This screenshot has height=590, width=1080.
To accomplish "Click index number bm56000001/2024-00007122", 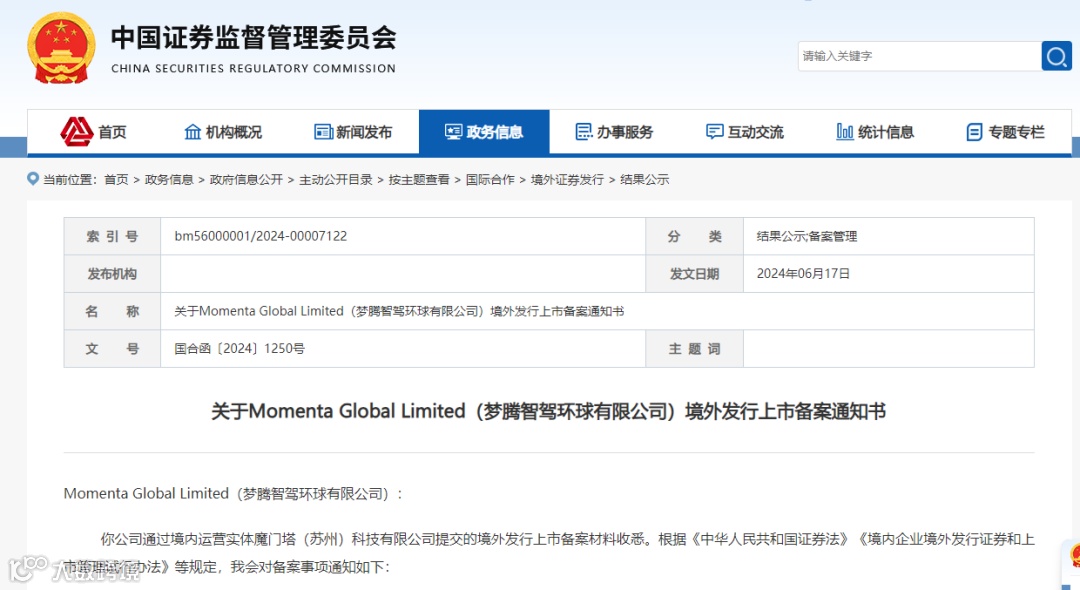I will [x=260, y=236].
